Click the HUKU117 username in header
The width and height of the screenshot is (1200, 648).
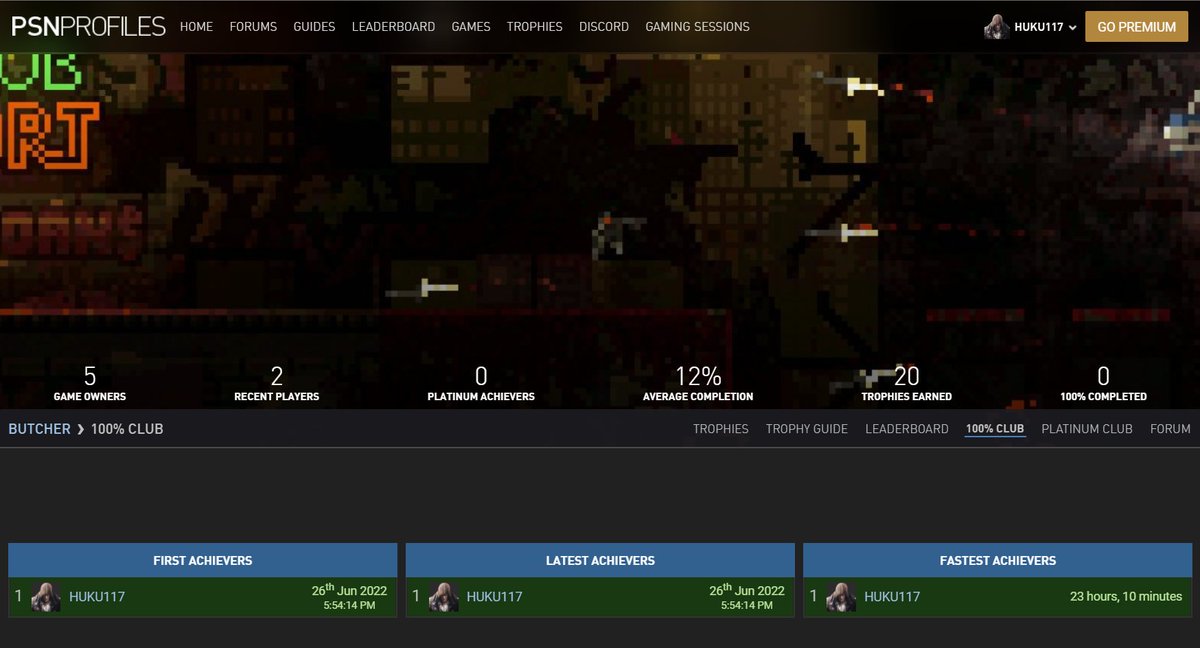click(1039, 28)
